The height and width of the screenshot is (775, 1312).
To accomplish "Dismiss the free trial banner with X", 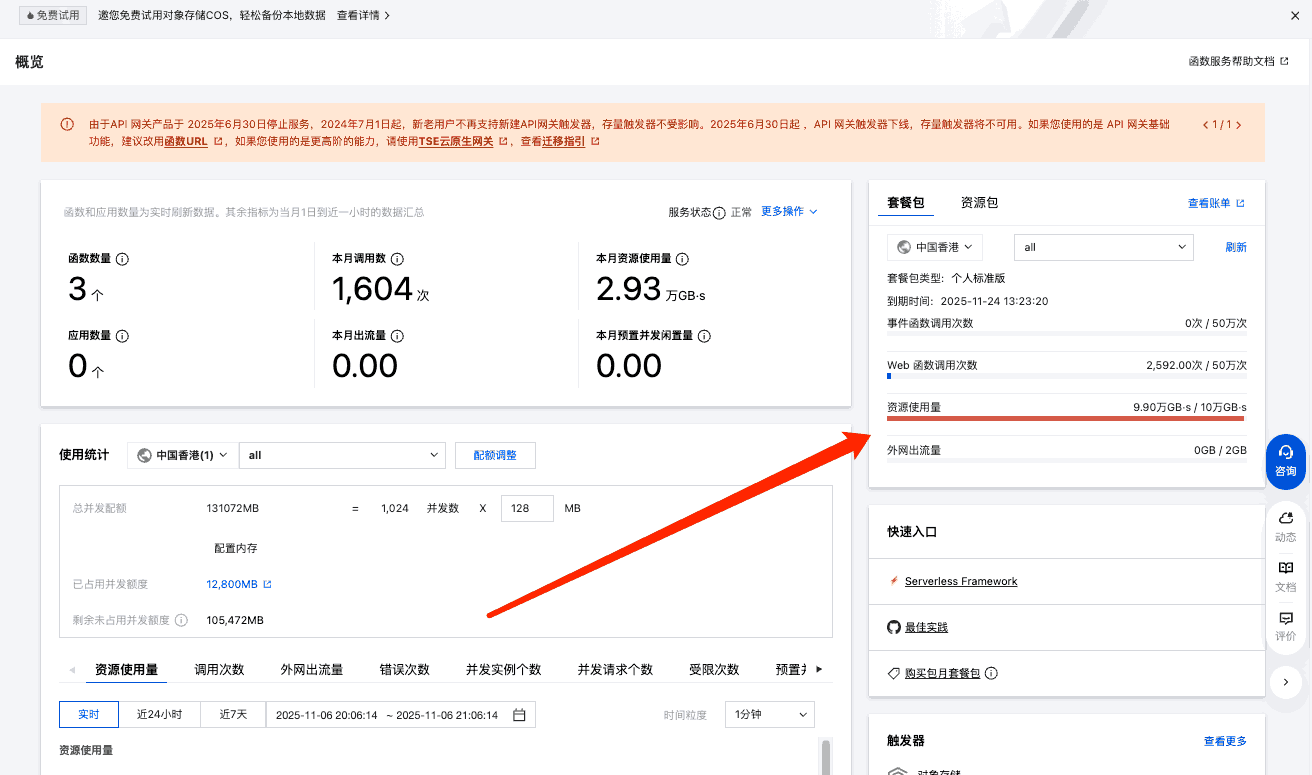I will pyautogui.click(x=1295, y=16).
